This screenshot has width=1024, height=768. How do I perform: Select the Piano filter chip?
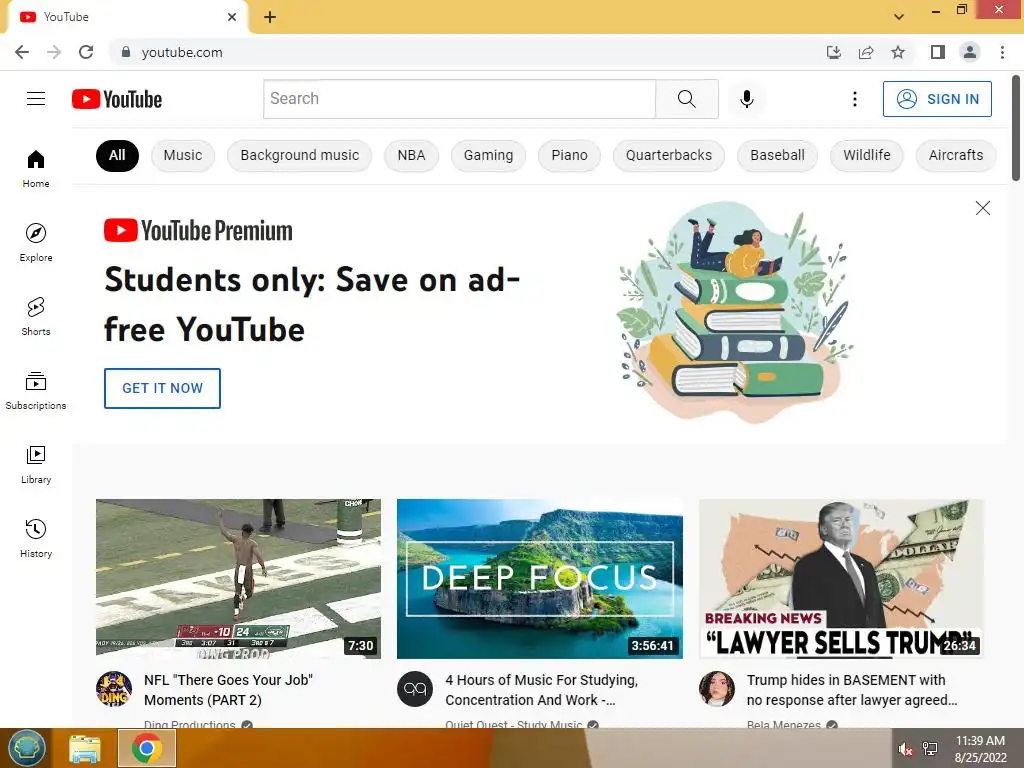pos(569,155)
